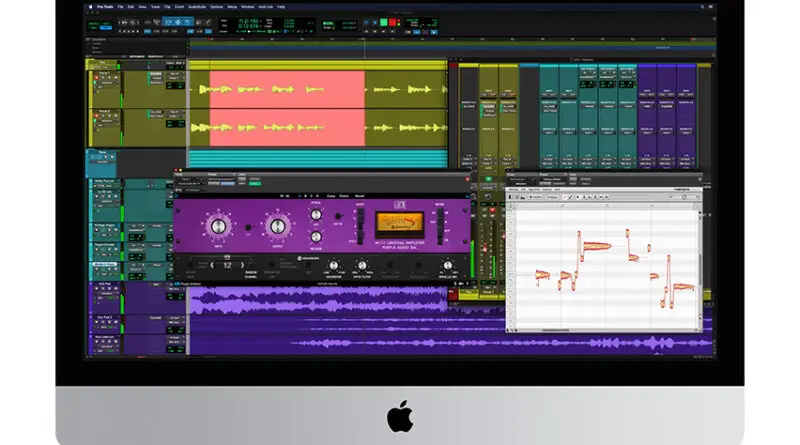Click the Headroom knob in the plugin's lower strip

334,265
